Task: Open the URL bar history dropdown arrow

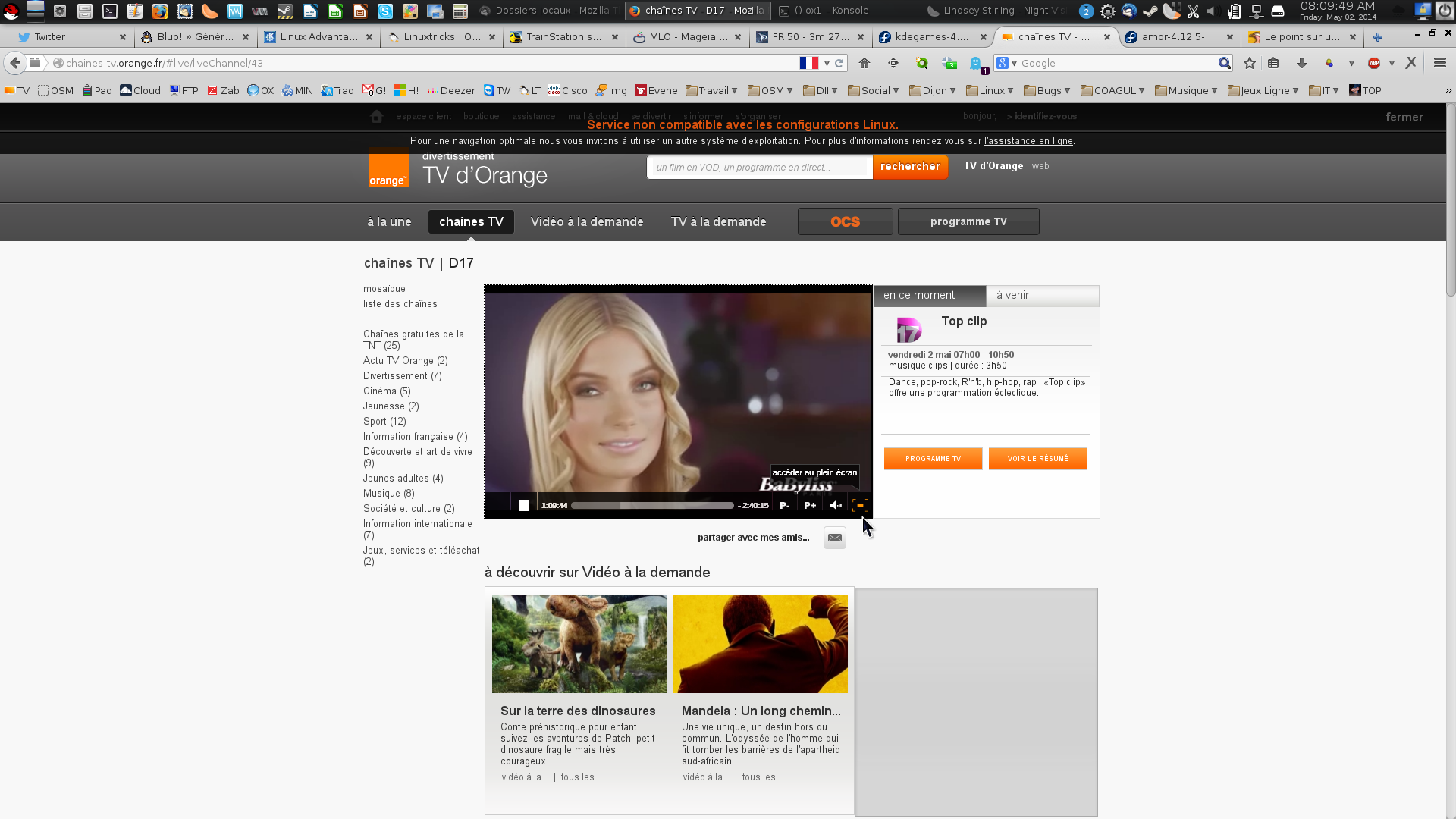Action: tap(827, 64)
